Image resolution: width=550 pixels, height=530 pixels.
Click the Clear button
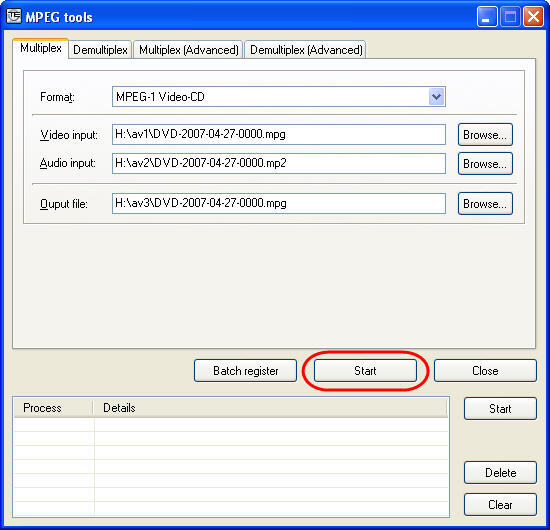(500, 504)
